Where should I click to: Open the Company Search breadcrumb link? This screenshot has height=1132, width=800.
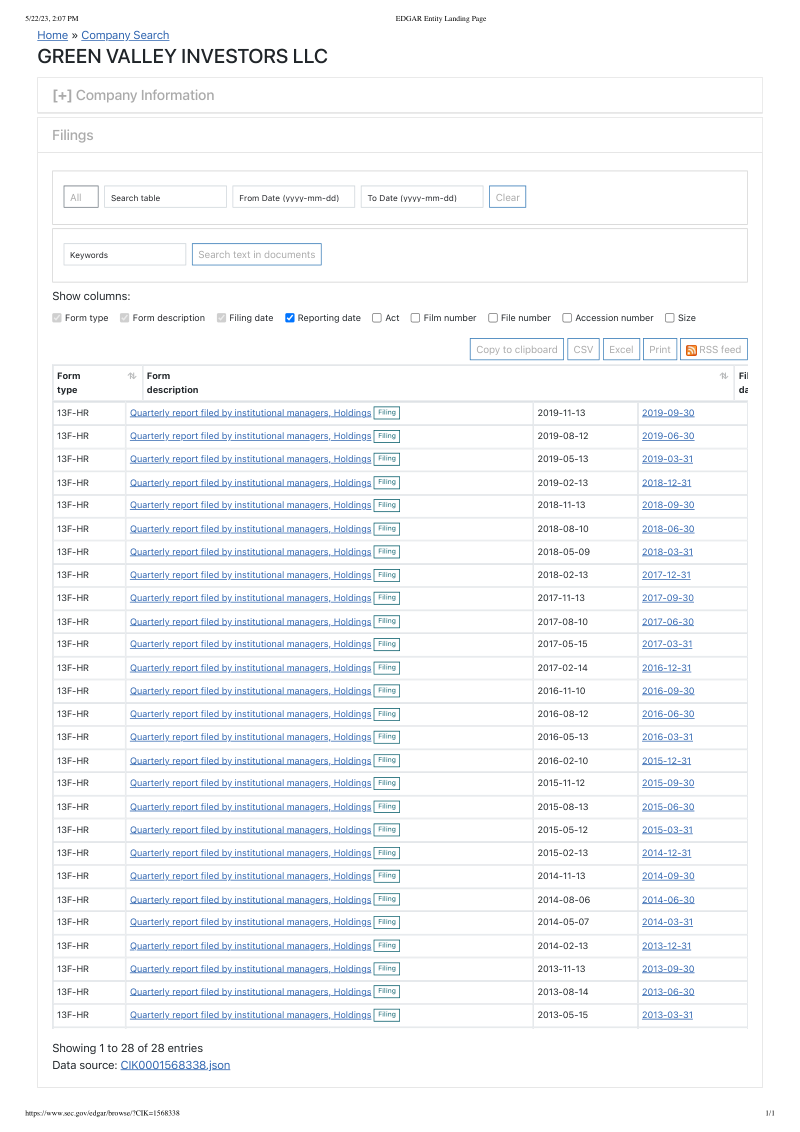(125, 35)
